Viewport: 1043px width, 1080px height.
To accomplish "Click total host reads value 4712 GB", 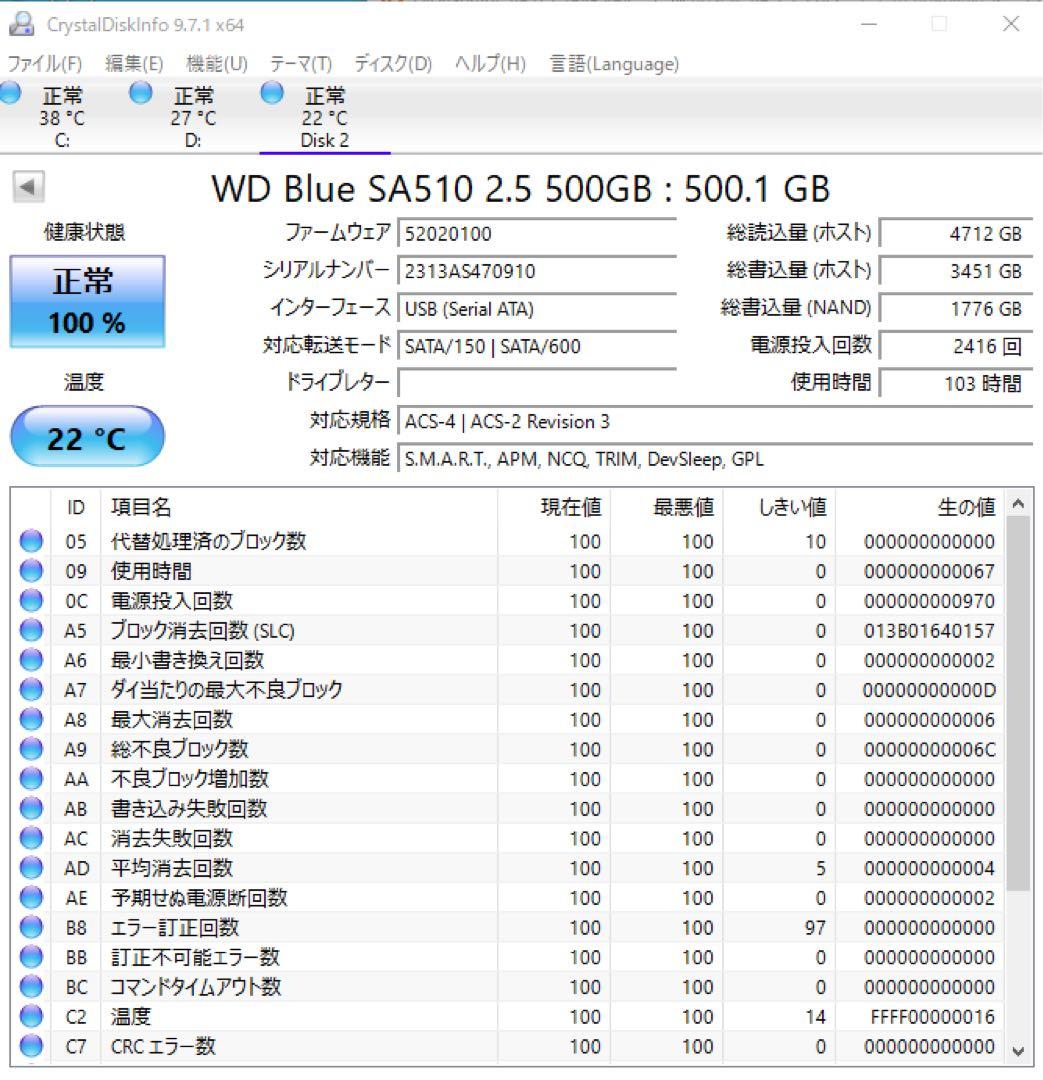I will (956, 233).
